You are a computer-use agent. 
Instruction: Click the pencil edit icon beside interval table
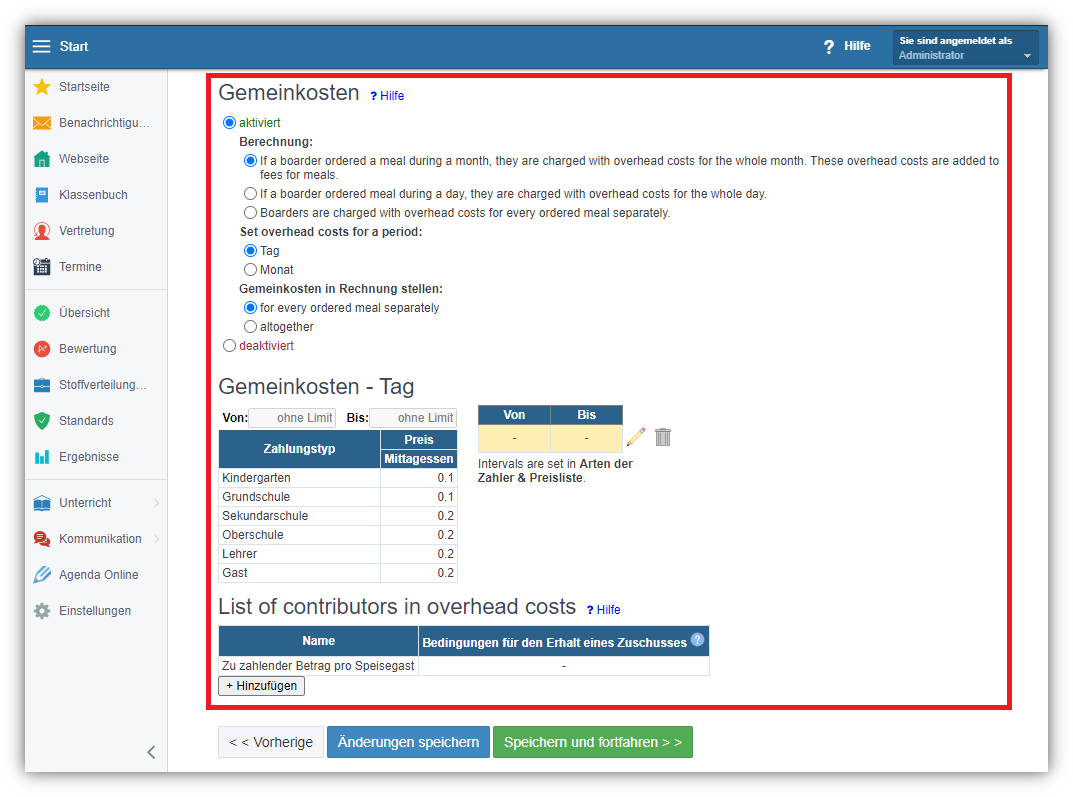tap(635, 437)
